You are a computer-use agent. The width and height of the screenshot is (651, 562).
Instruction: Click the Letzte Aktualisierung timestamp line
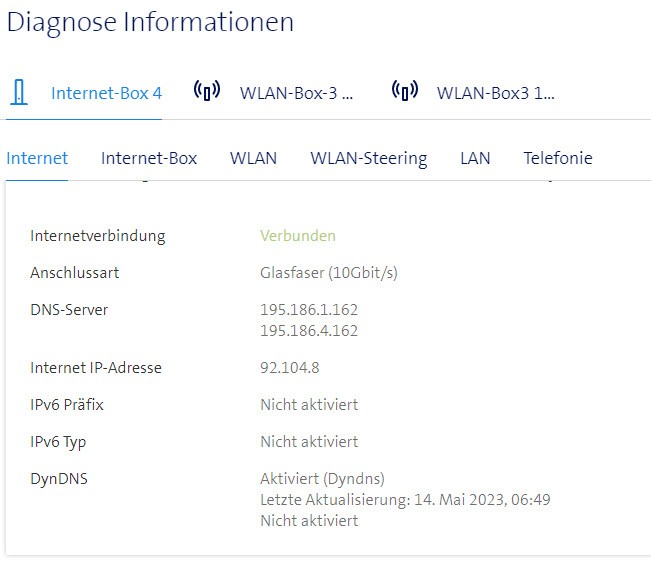405,499
